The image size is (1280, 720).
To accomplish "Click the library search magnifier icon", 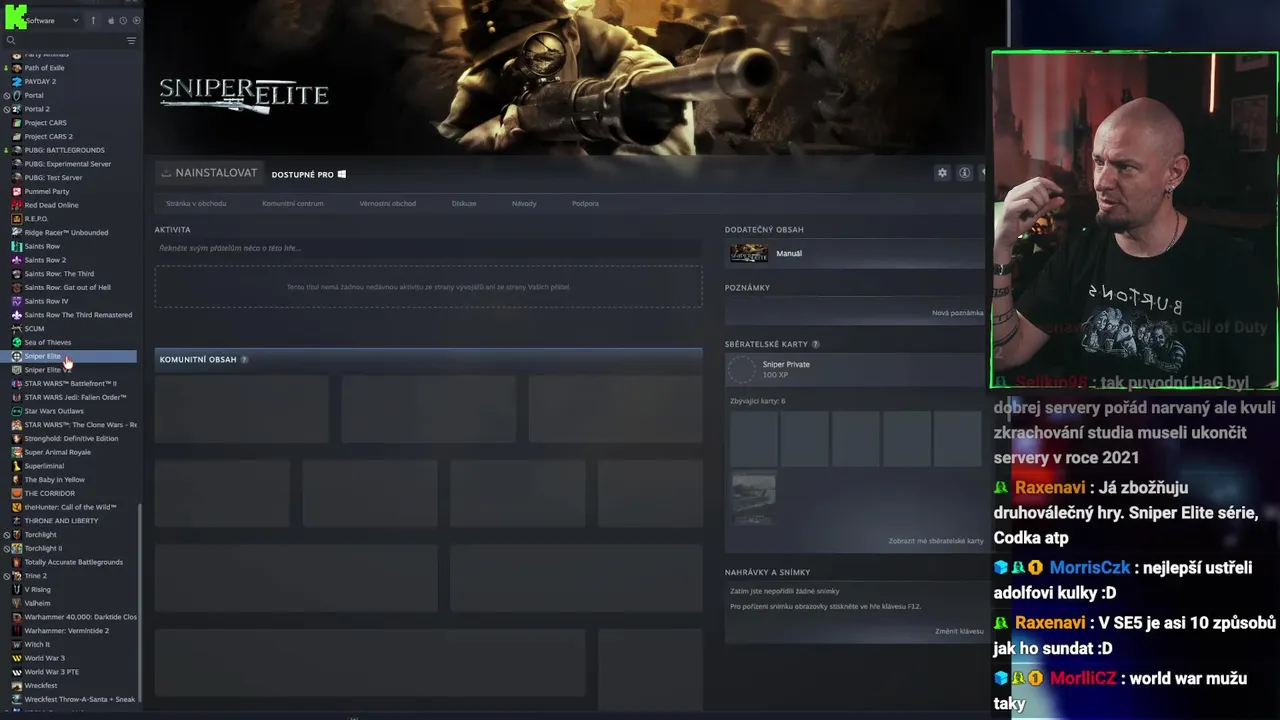I will (11, 40).
